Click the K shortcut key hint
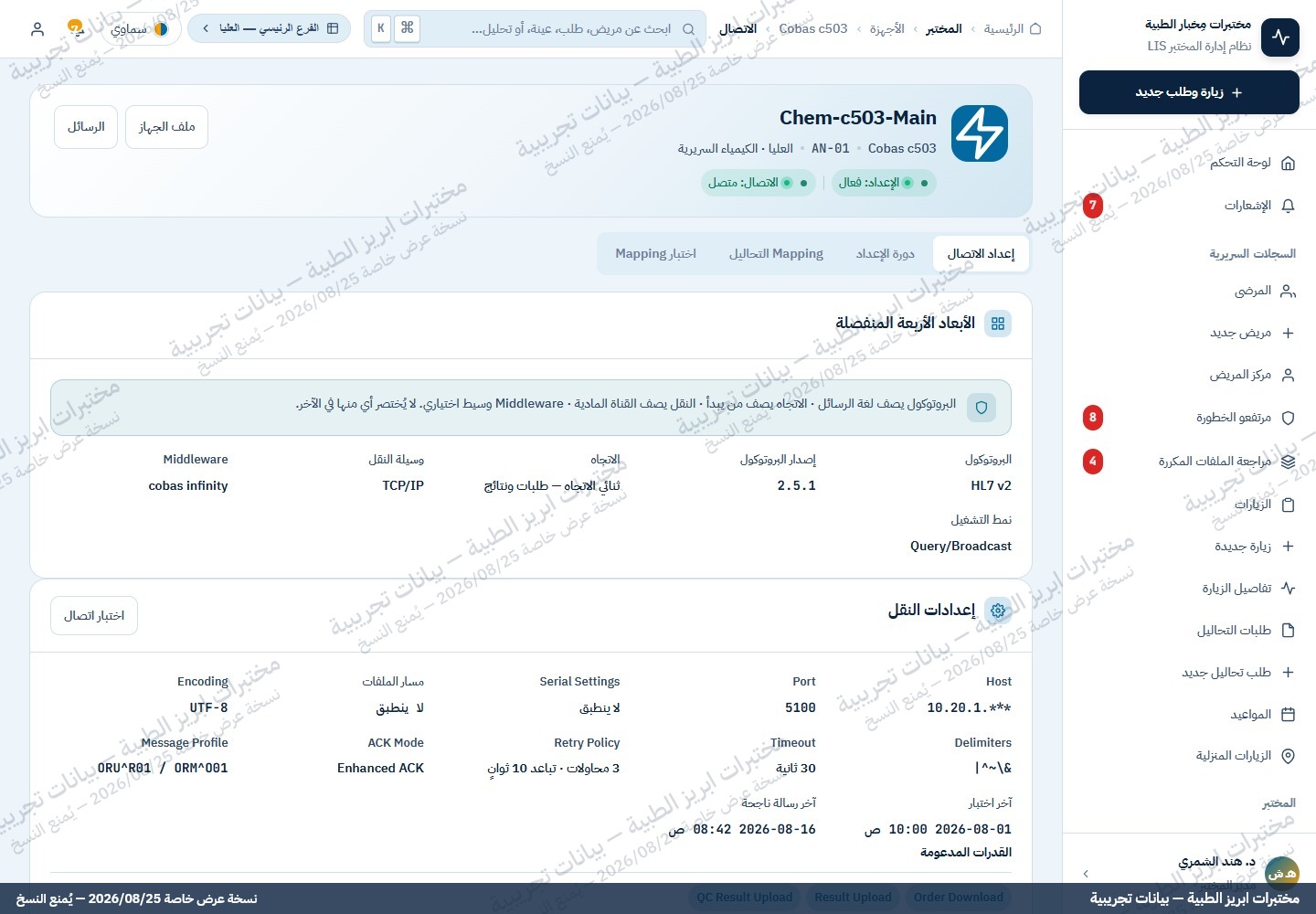The height and width of the screenshot is (914, 1316). [380, 28]
